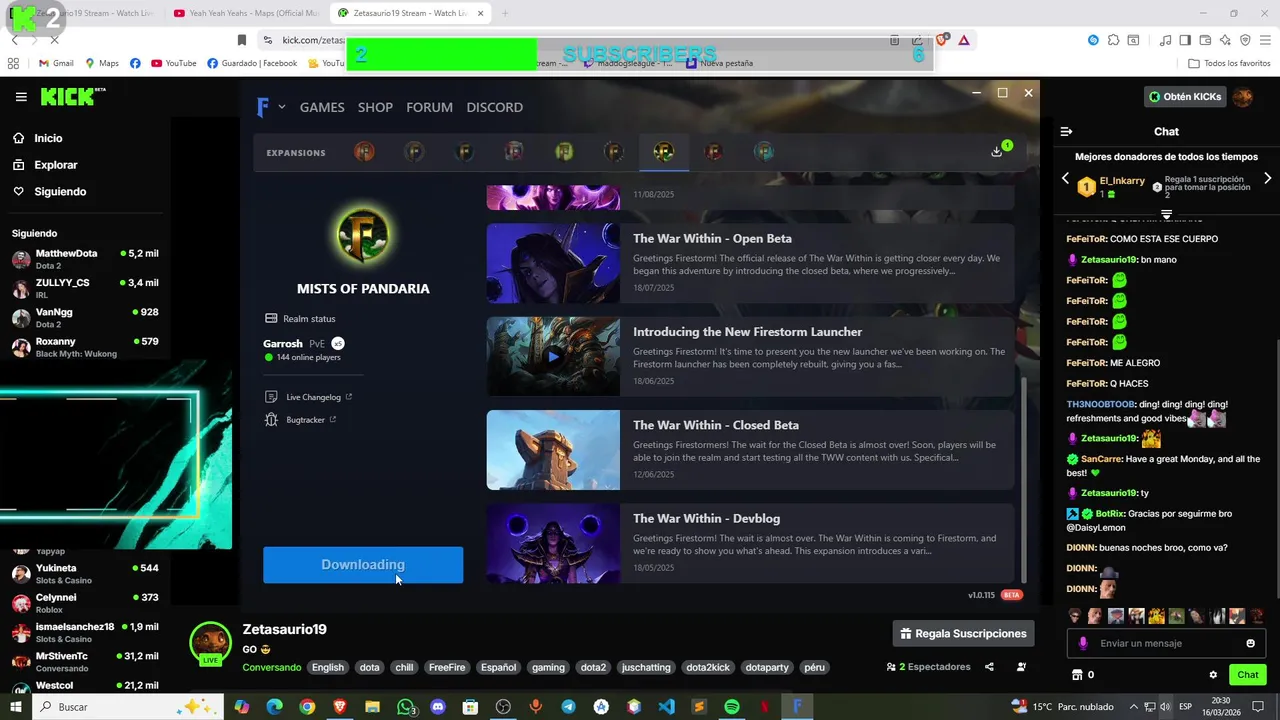Click the share icon next to Espectadores

(989, 667)
